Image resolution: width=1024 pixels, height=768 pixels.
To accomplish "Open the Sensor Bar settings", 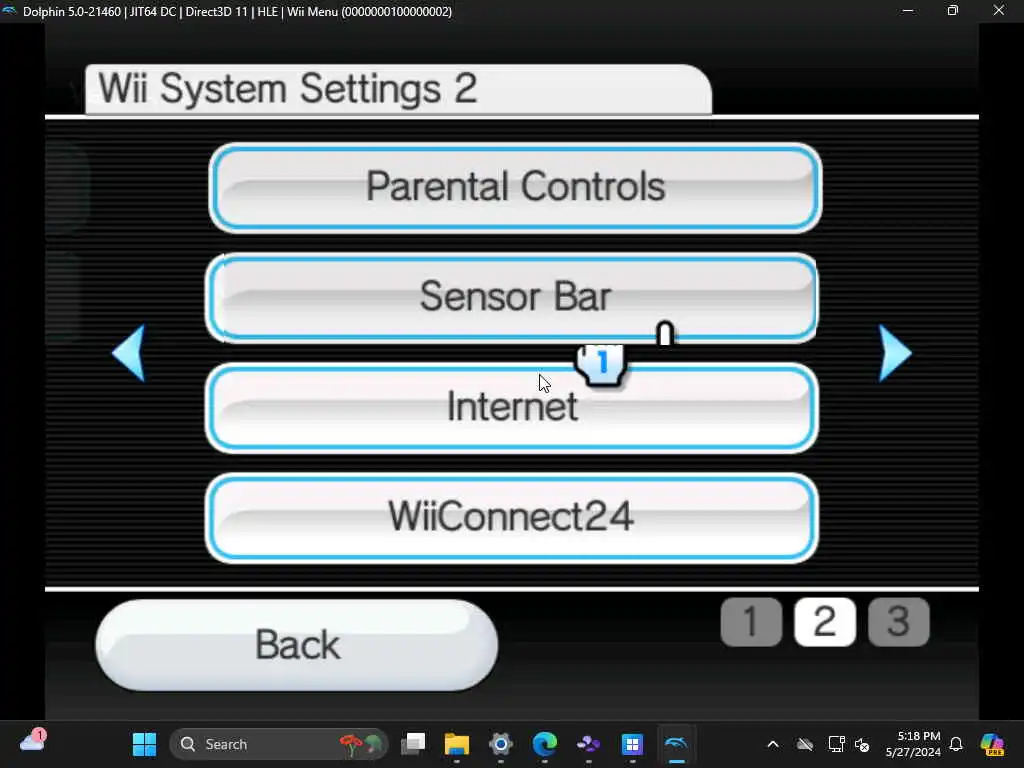I will [x=512, y=298].
